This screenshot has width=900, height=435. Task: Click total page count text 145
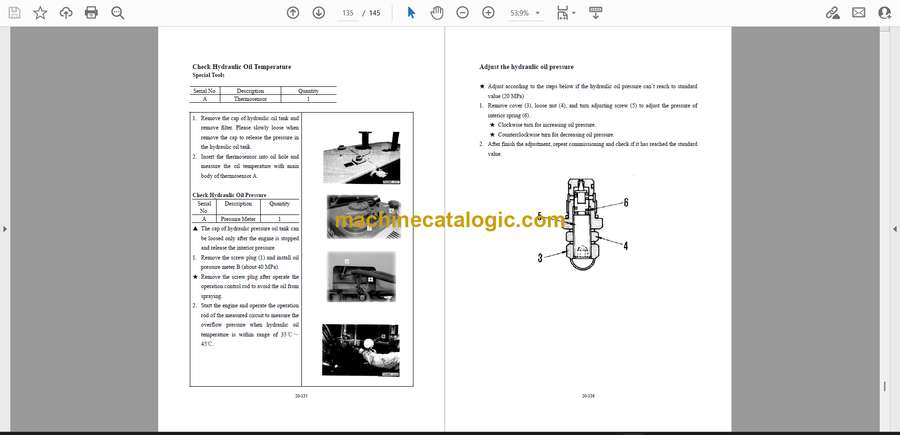375,13
